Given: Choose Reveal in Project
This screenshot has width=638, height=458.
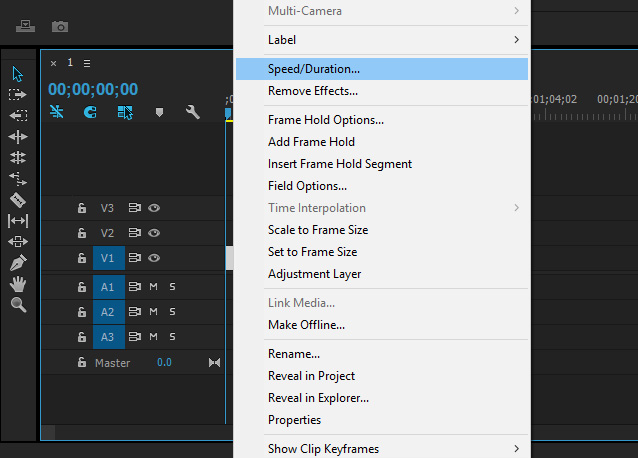Looking at the screenshot, I should (382, 376).
